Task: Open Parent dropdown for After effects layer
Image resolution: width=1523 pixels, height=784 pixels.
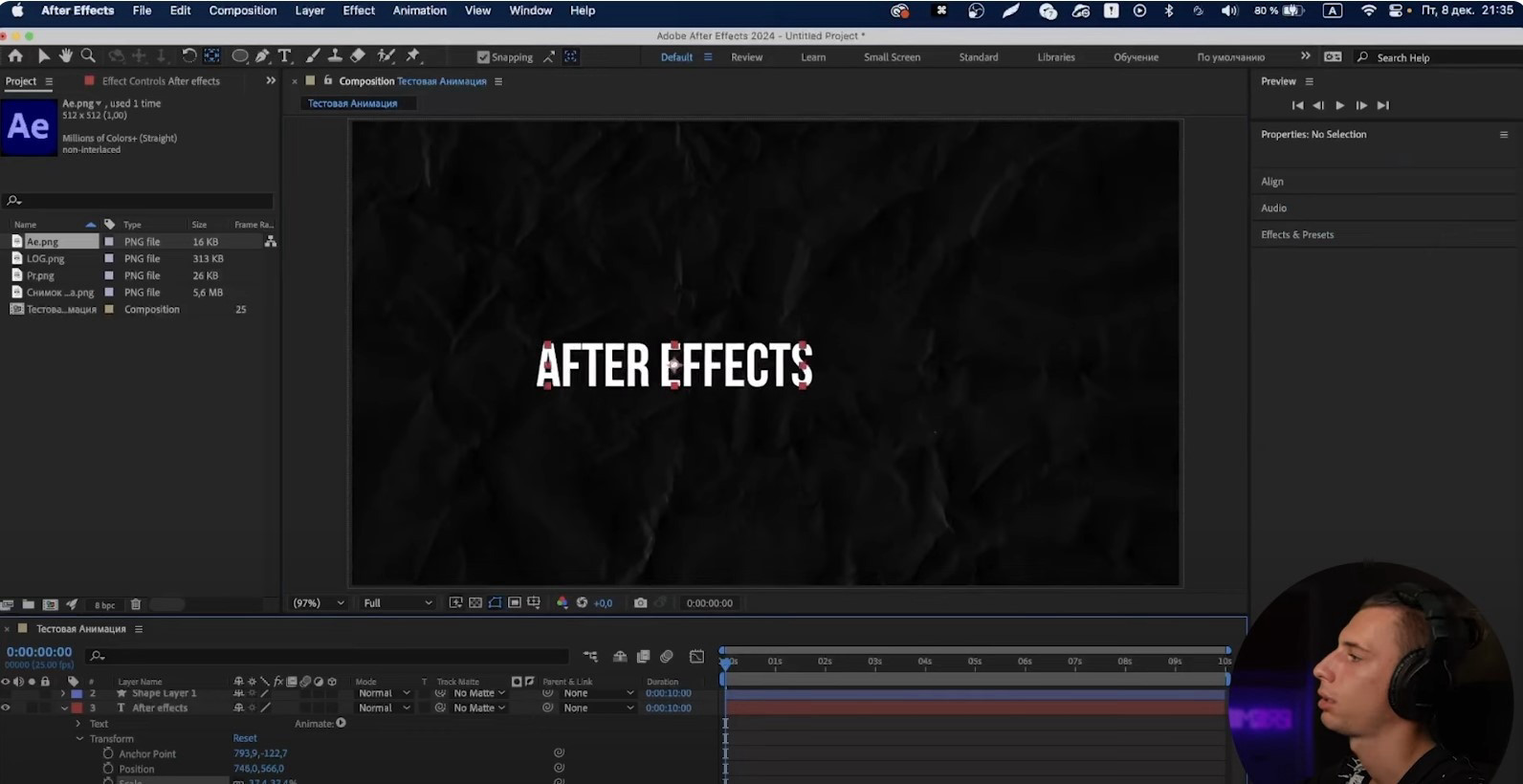Action: pyautogui.click(x=599, y=708)
